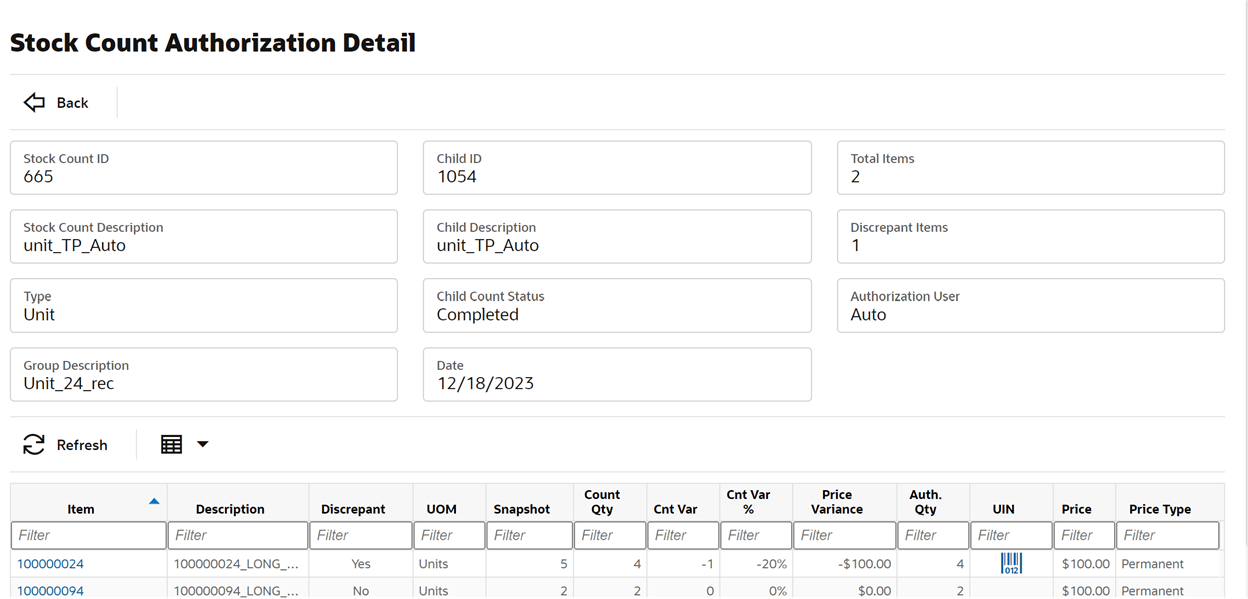Click the Price column filter field
Image resolution: width=1248 pixels, height=599 pixels.
pyautogui.click(x=1083, y=535)
